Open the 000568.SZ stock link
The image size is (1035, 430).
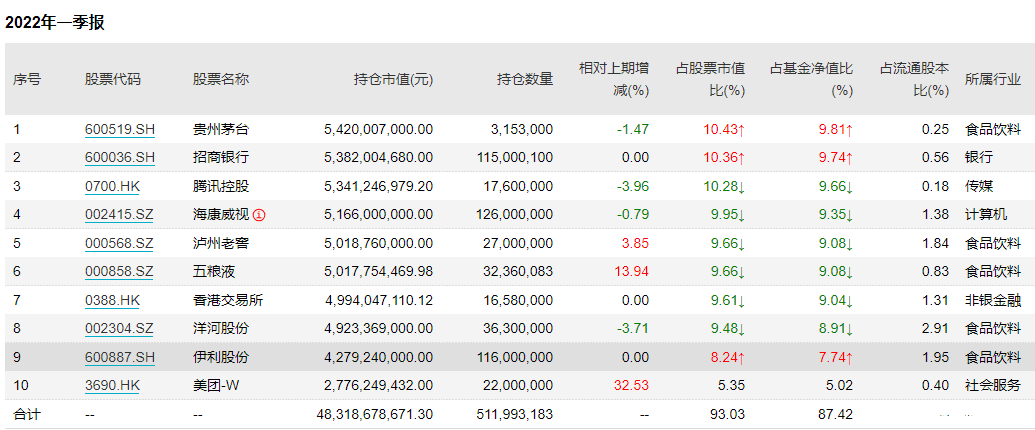pos(119,243)
